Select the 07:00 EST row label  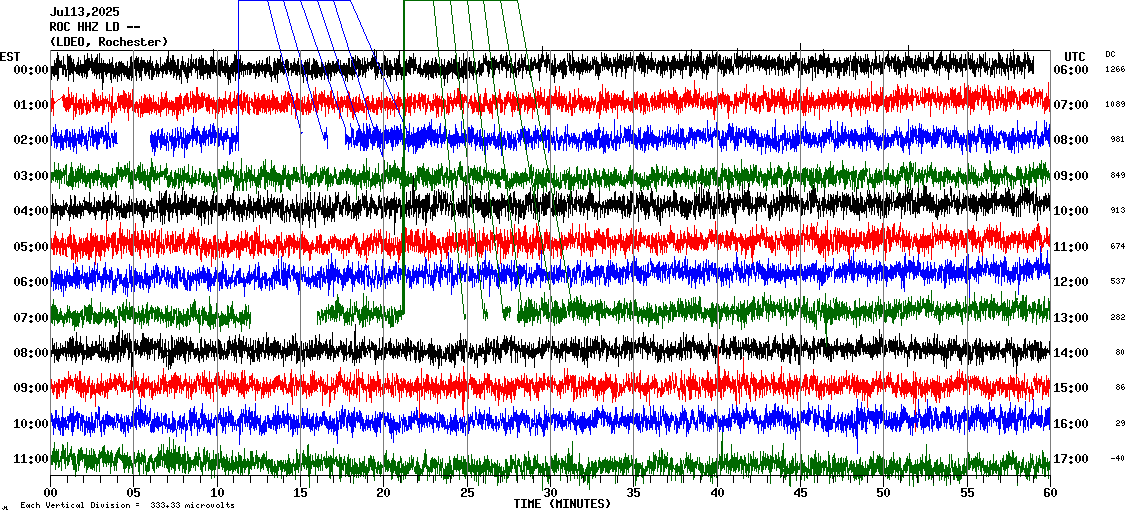coord(31,318)
